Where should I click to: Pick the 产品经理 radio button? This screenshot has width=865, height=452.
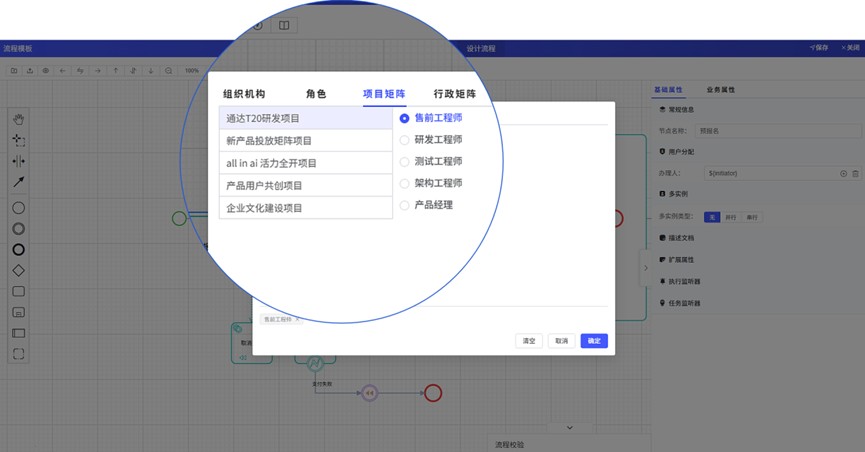[x=405, y=205]
